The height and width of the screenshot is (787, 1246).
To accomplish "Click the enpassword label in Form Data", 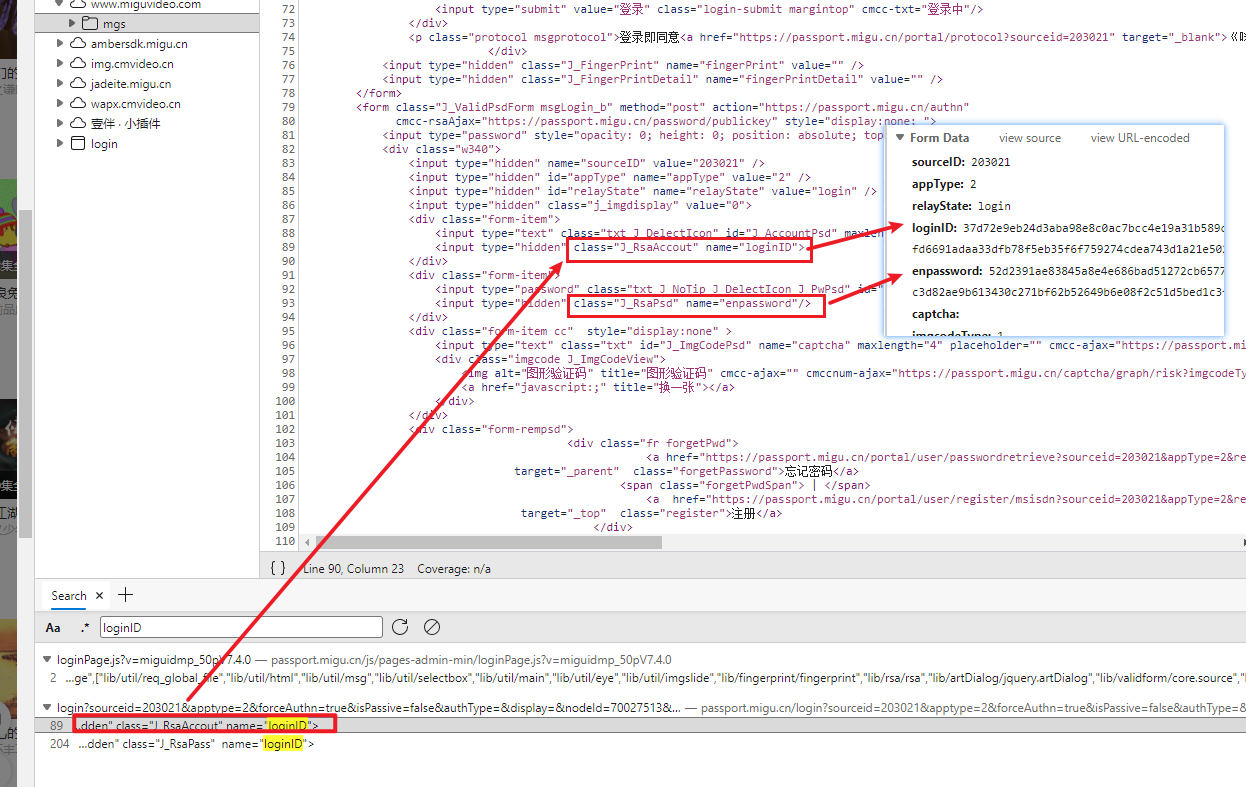I will point(947,272).
